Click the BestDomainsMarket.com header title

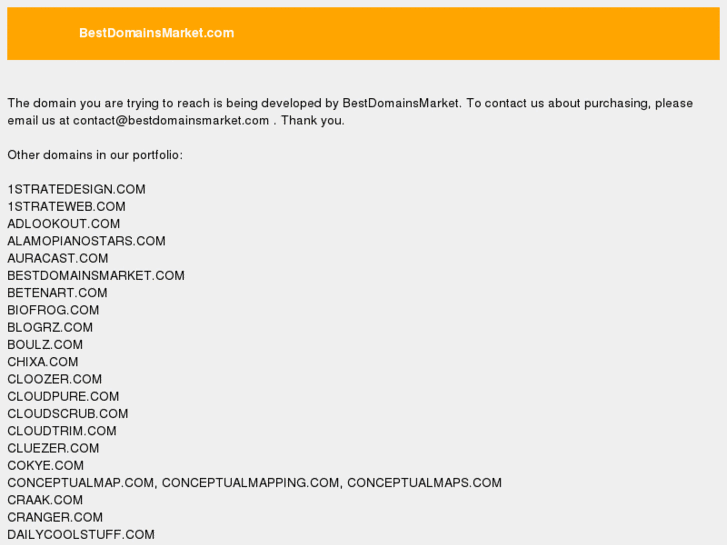coord(156,33)
